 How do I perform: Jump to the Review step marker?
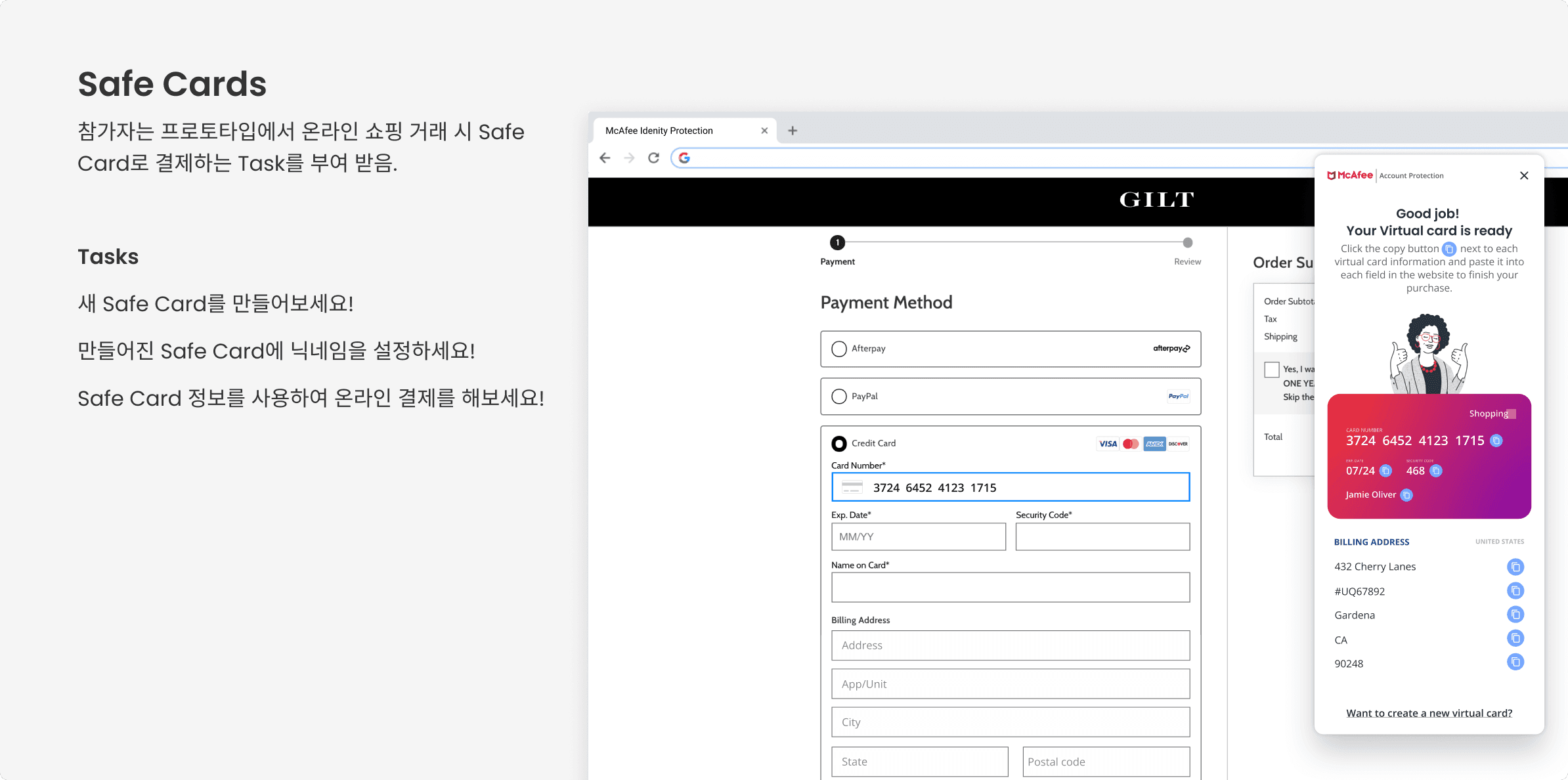1188,242
